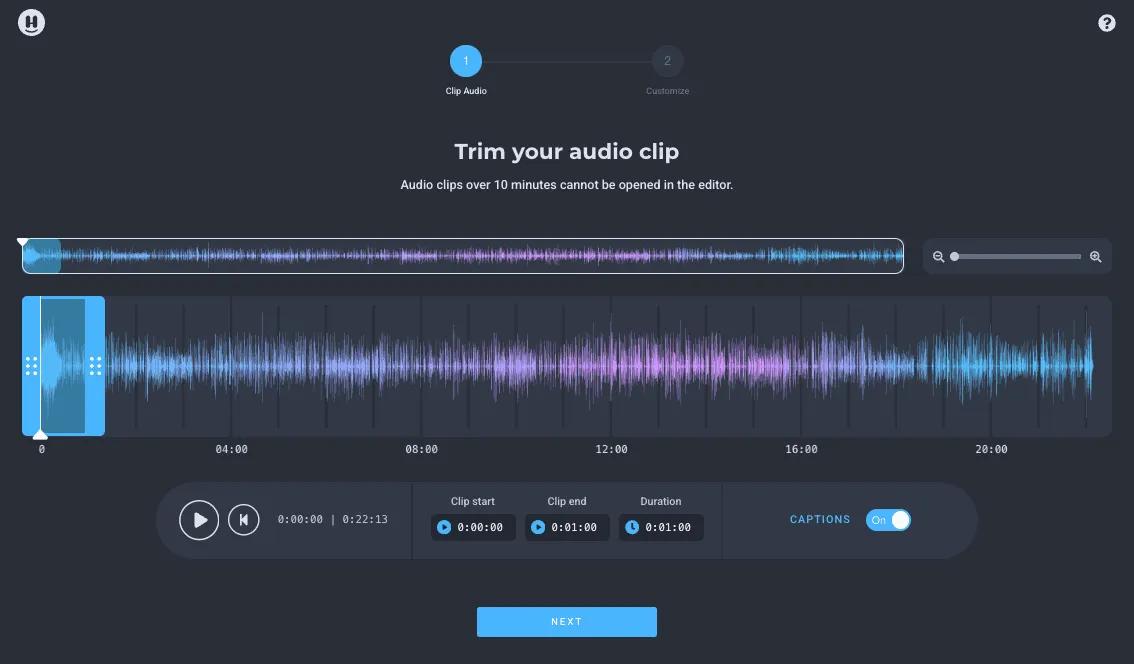
Task: Click play icon in Clip end field
Action: click(x=538, y=527)
